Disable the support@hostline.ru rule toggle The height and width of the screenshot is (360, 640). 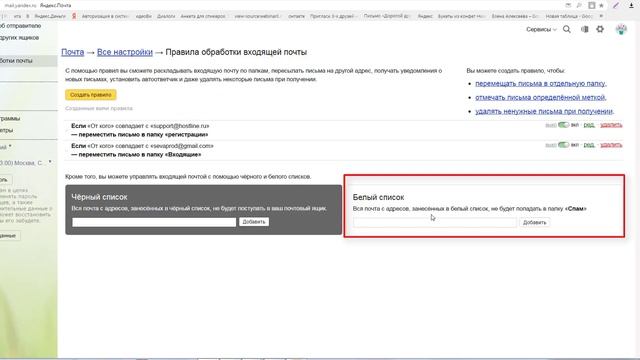pyautogui.click(x=563, y=125)
